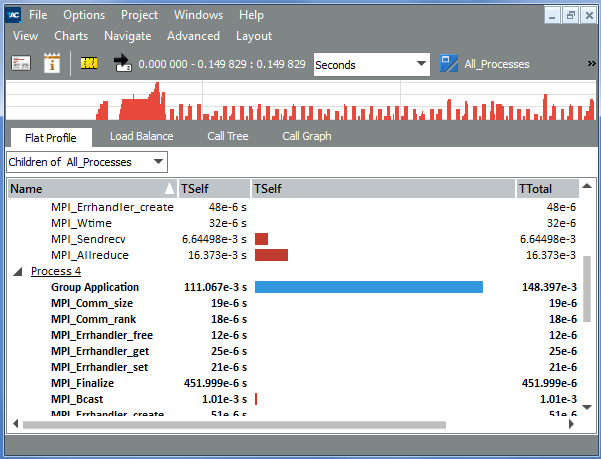Image resolution: width=601 pixels, height=459 pixels.
Task: Click the horizontal scrollbar left arrow
Action: (15, 424)
